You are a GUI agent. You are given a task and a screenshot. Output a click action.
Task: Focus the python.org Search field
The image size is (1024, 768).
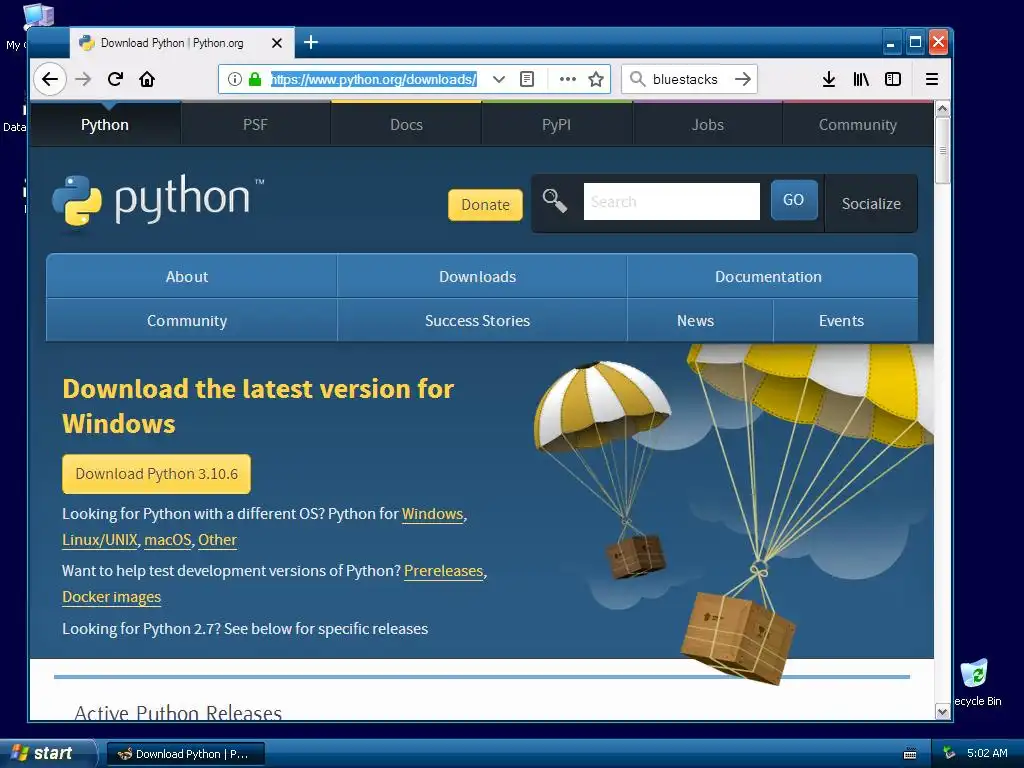click(671, 201)
